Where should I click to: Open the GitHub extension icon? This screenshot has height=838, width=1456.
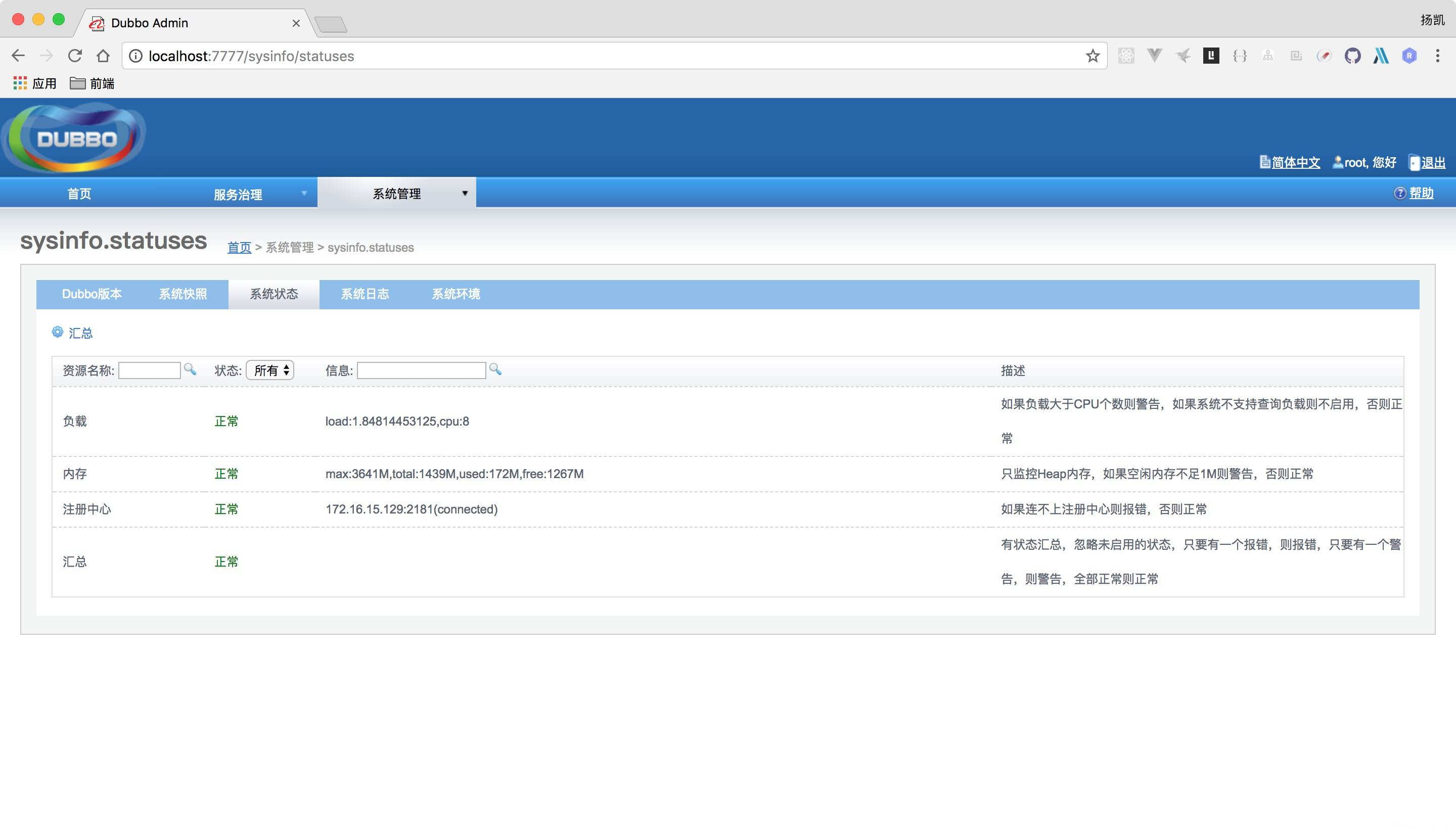(1352, 56)
